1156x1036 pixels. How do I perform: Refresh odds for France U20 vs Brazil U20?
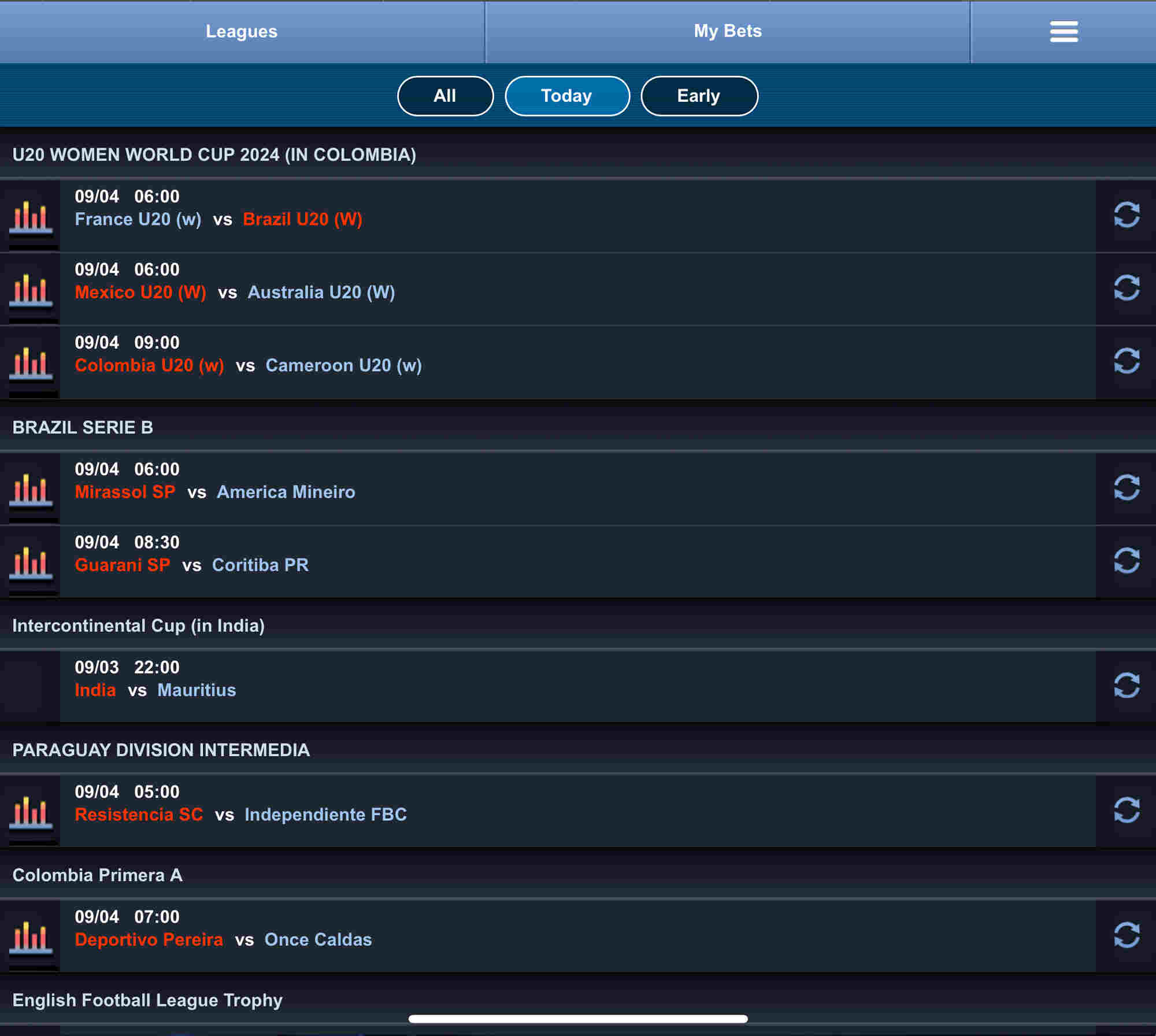pyautogui.click(x=1127, y=215)
